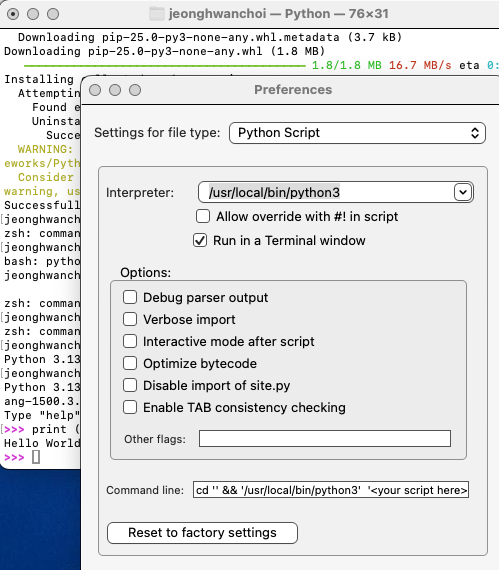Check the Optimize bytecode option
The image size is (499, 570).
tap(130, 363)
